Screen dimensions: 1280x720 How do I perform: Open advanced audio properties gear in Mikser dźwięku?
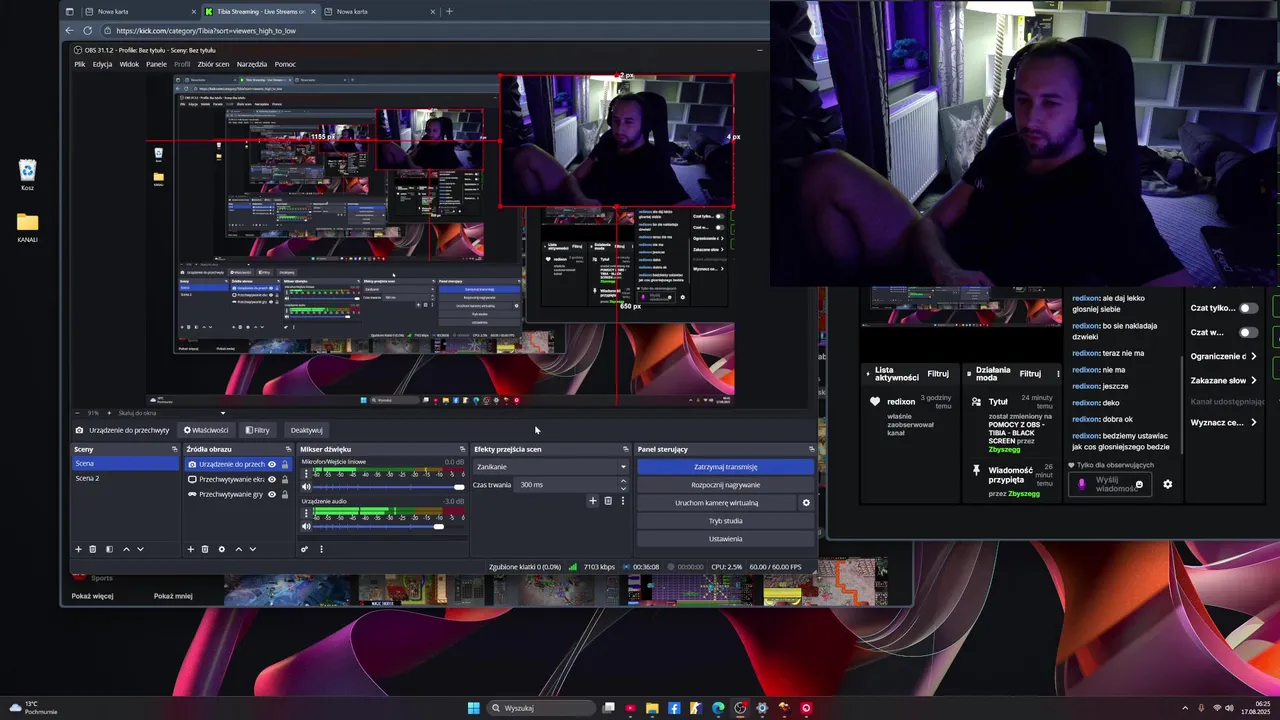point(305,549)
